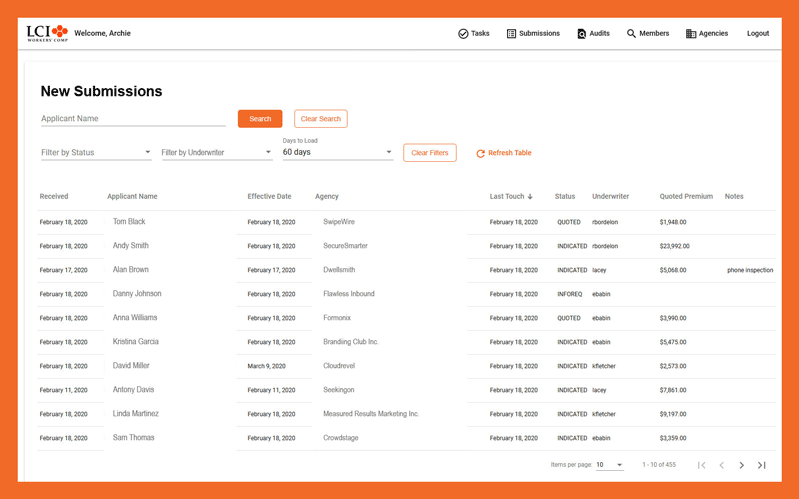
Task: Click the Last Touch sort arrow
Action: (530, 197)
